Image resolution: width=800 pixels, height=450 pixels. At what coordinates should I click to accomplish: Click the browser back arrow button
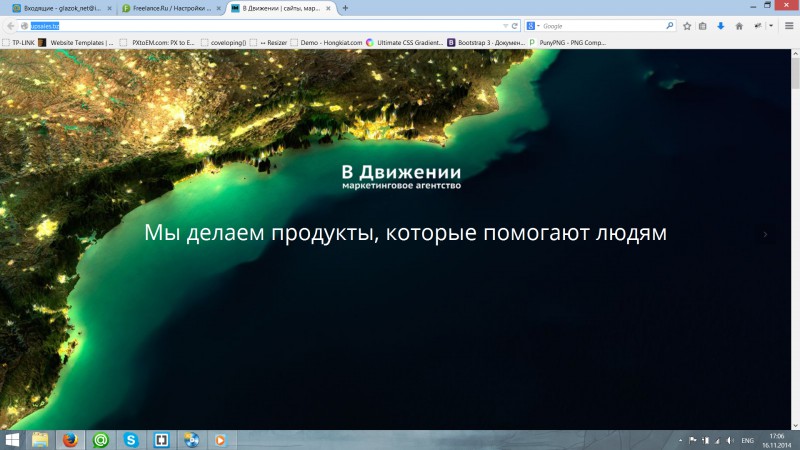(x=11, y=26)
